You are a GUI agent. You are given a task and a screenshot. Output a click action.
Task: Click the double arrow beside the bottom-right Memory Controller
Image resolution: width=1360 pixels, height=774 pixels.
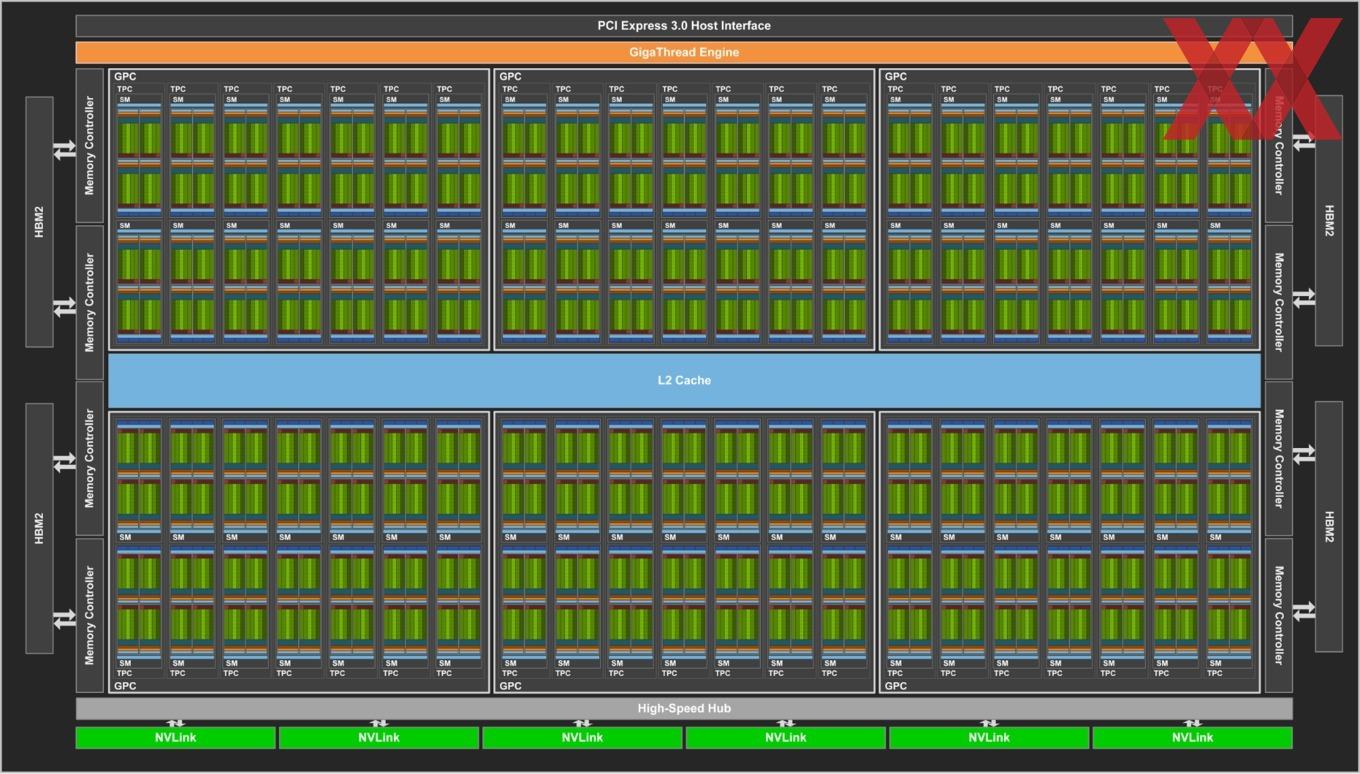[x=1303, y=610]
